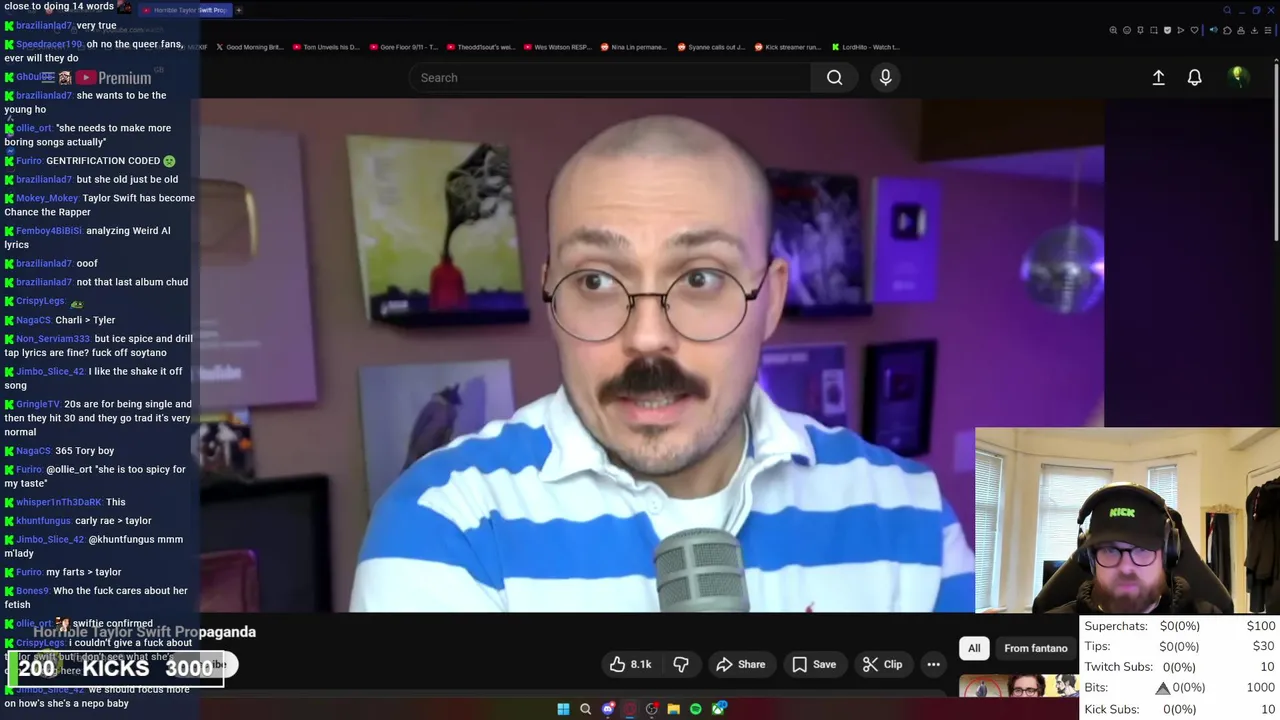
Task: Open the Good Morning Brit... bookmark
Action: coord(250,47)
